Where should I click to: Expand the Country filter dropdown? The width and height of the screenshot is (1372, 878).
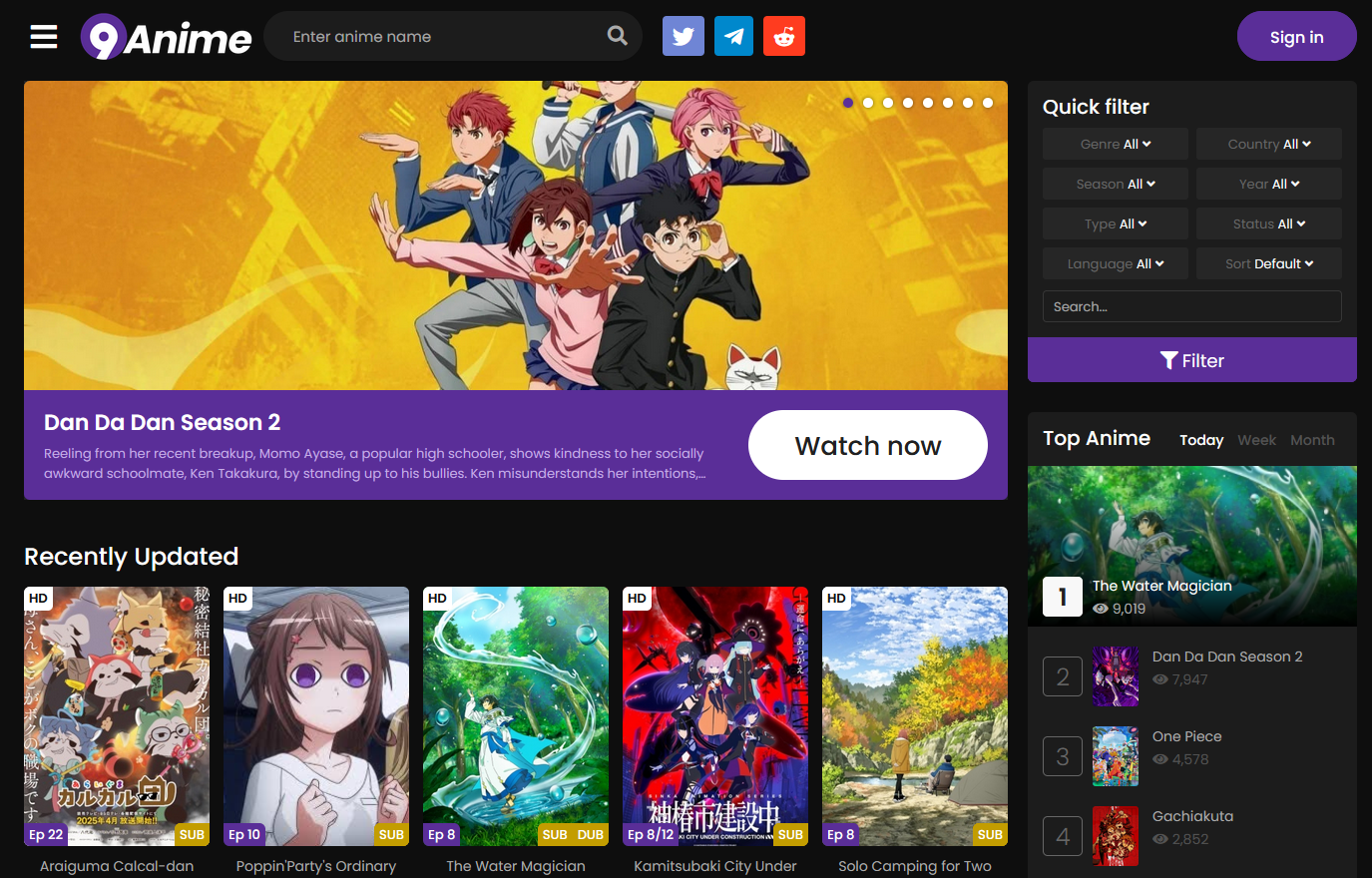click(x=1269, y=144)
